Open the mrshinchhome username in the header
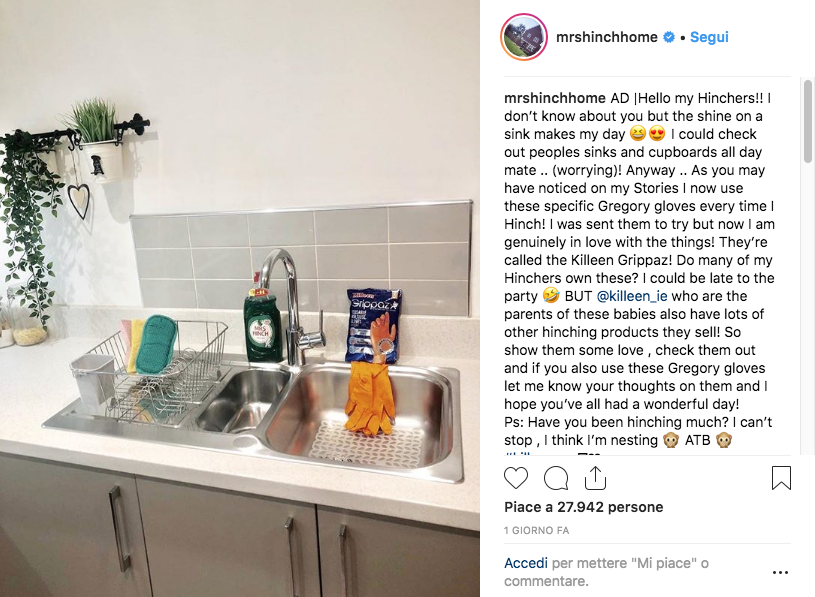The width and height of the screenshot is (815, 597). [607, 37]
